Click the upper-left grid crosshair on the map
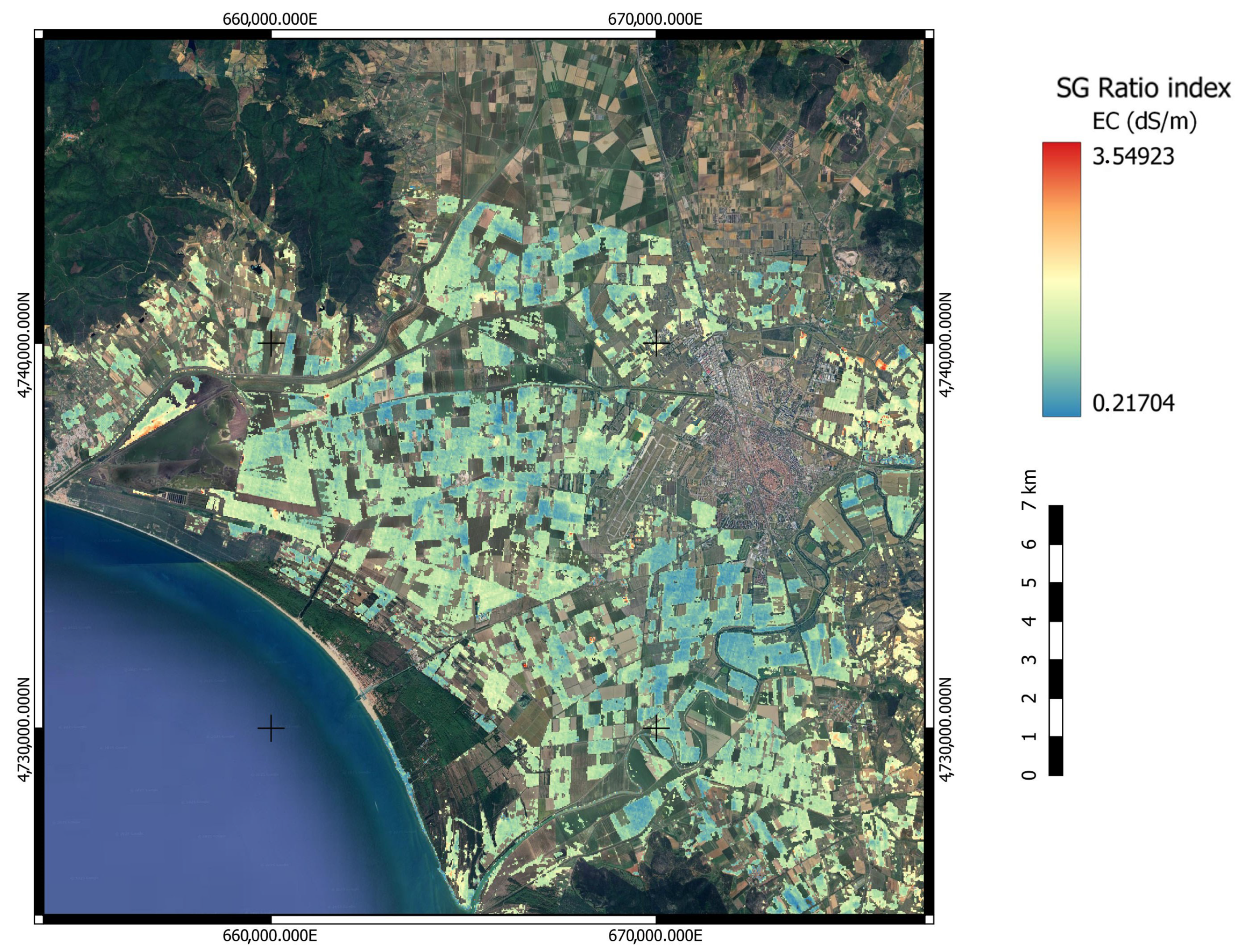Screen dimensions: 1251x952 pyautogui.click(x=271, y=343)
